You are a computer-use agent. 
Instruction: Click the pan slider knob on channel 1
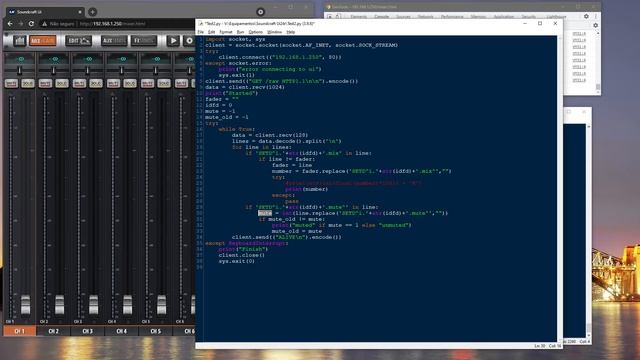[x=20, y=71]
